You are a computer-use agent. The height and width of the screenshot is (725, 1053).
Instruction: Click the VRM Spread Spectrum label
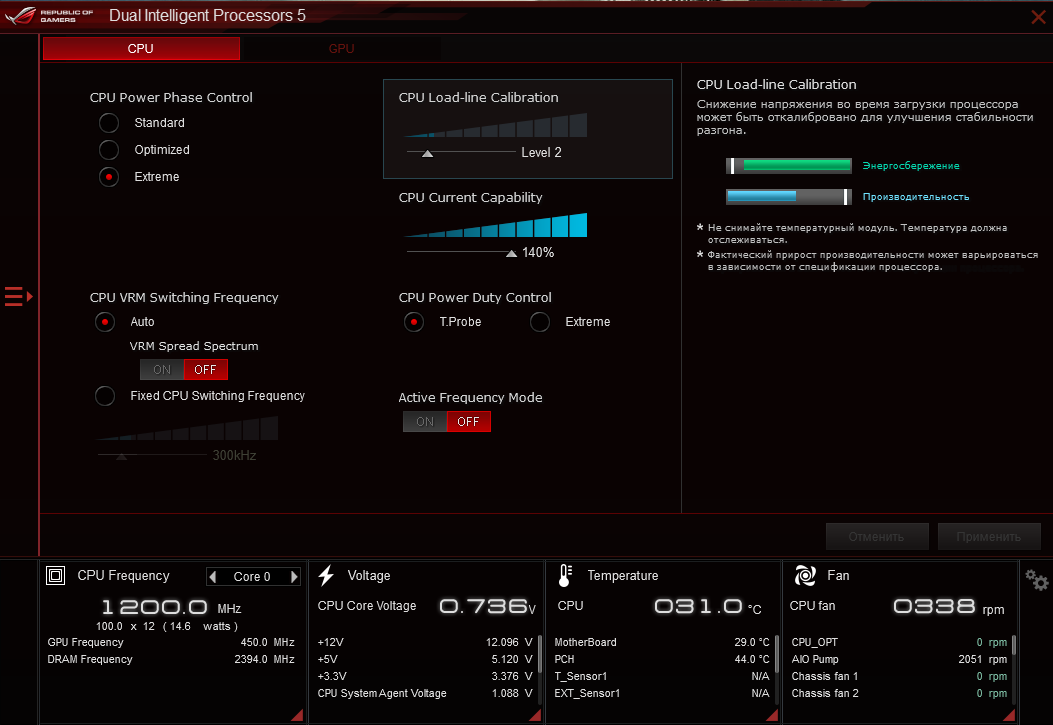click(x=194, y=346)
